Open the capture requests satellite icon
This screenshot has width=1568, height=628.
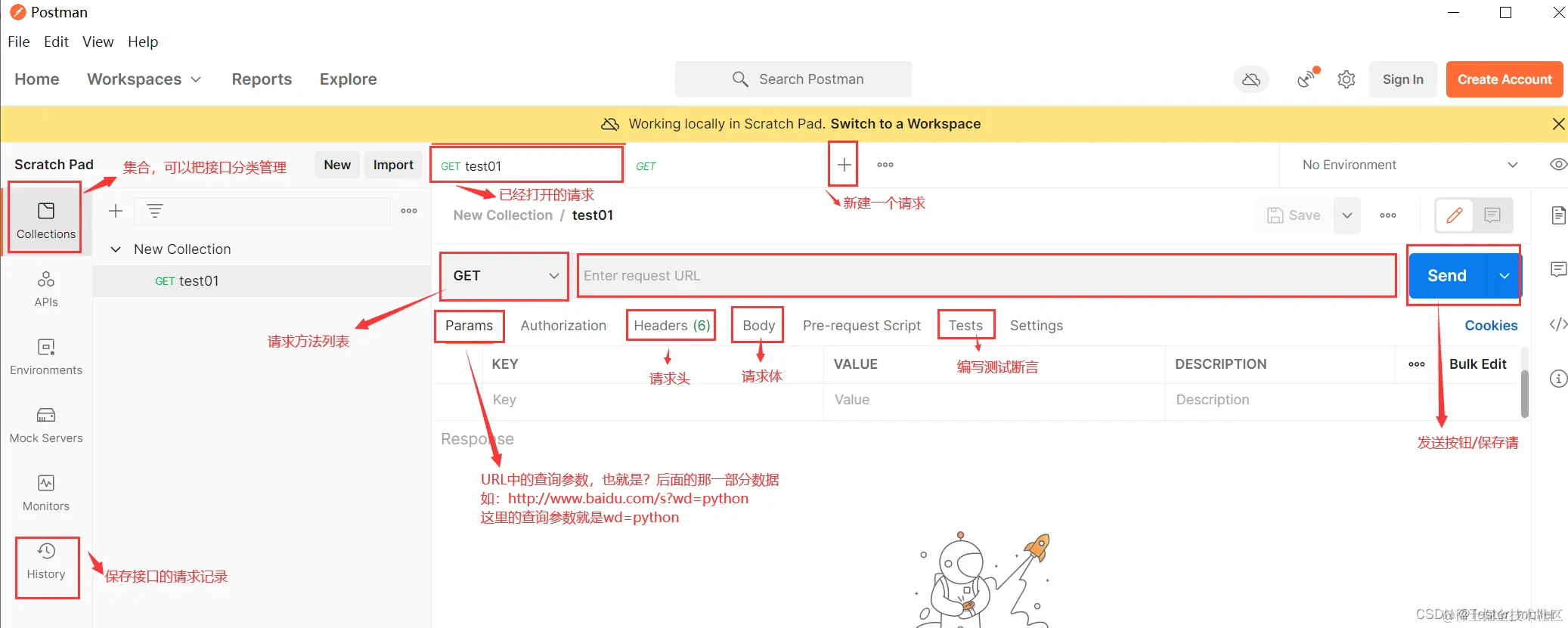point(1307,79)
